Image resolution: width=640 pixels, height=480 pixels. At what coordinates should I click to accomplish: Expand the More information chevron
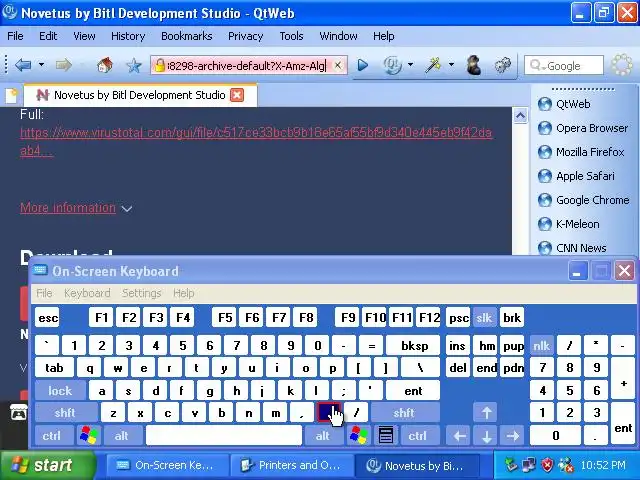point(127,209)
